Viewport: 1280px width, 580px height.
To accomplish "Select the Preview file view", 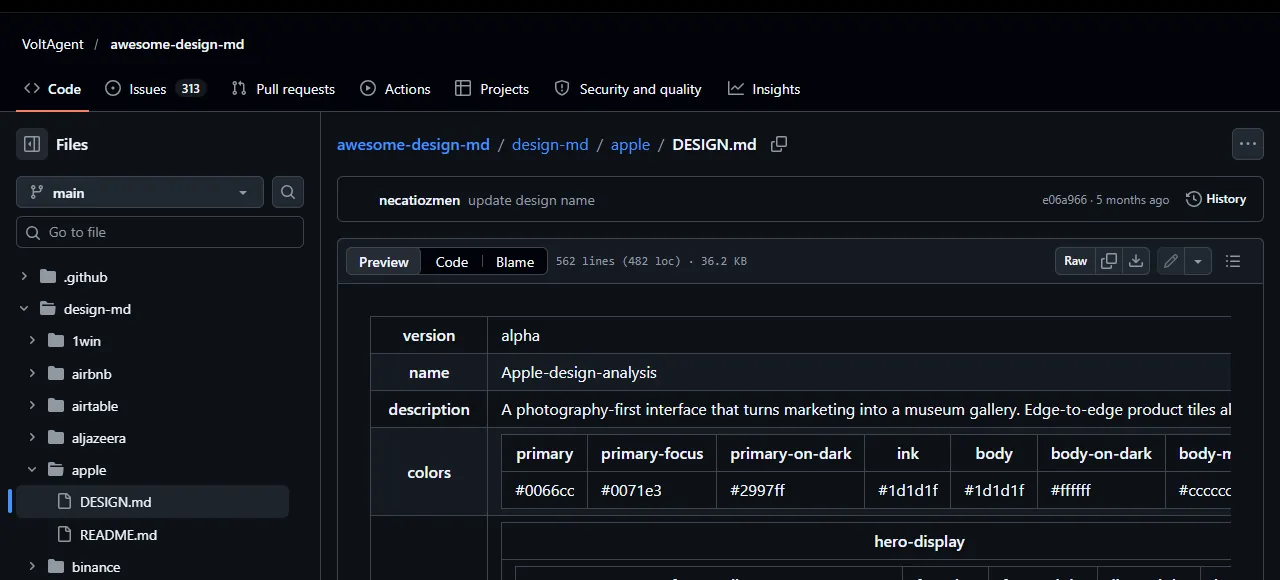I will (x=384, y=262).
